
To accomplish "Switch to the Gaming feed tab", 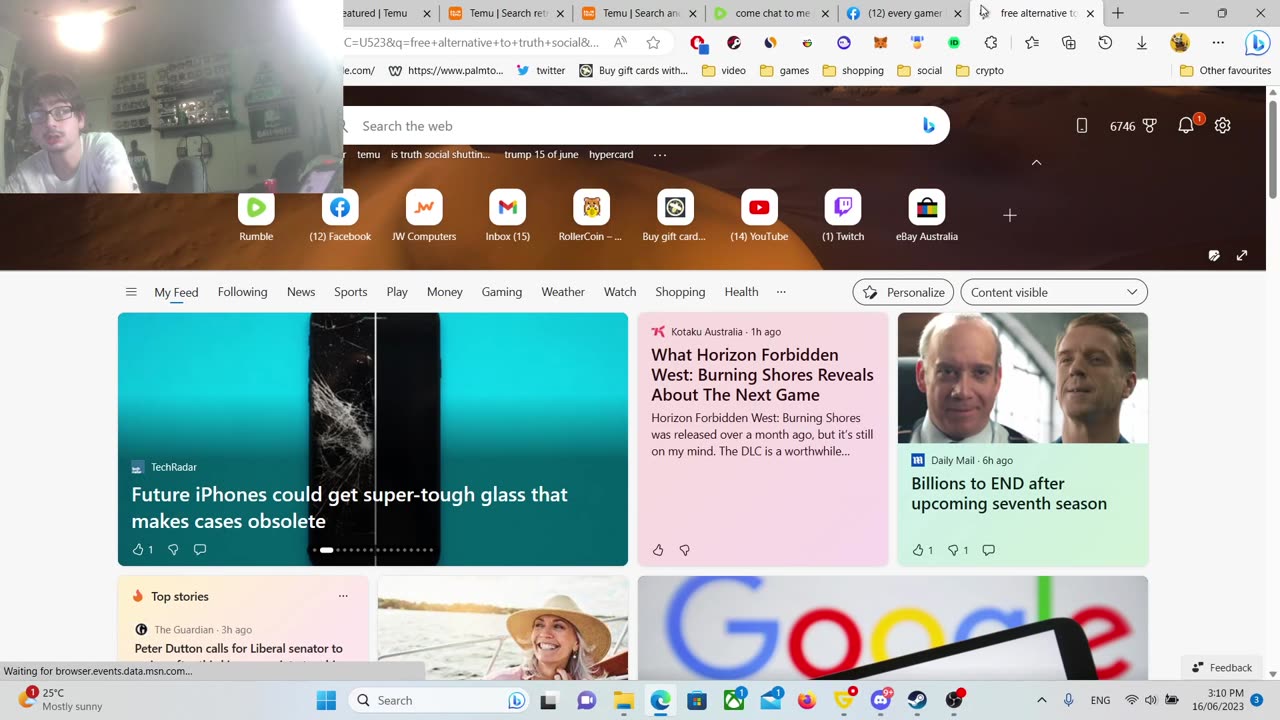I will pos(502,292).
